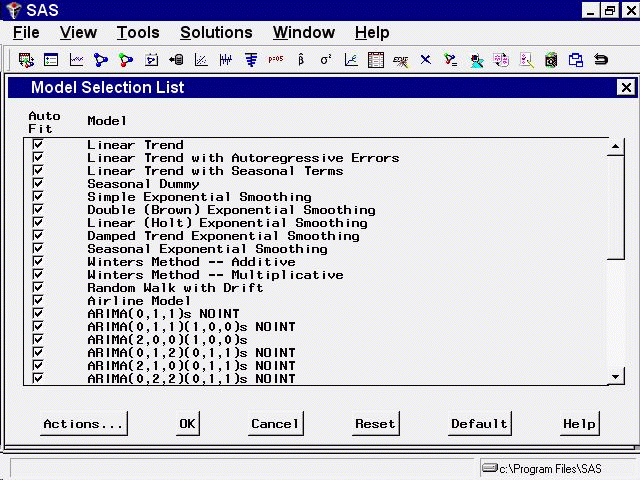Close the Model Selection List window
This screenshot has width=640, height=480.
pos(627,87)
